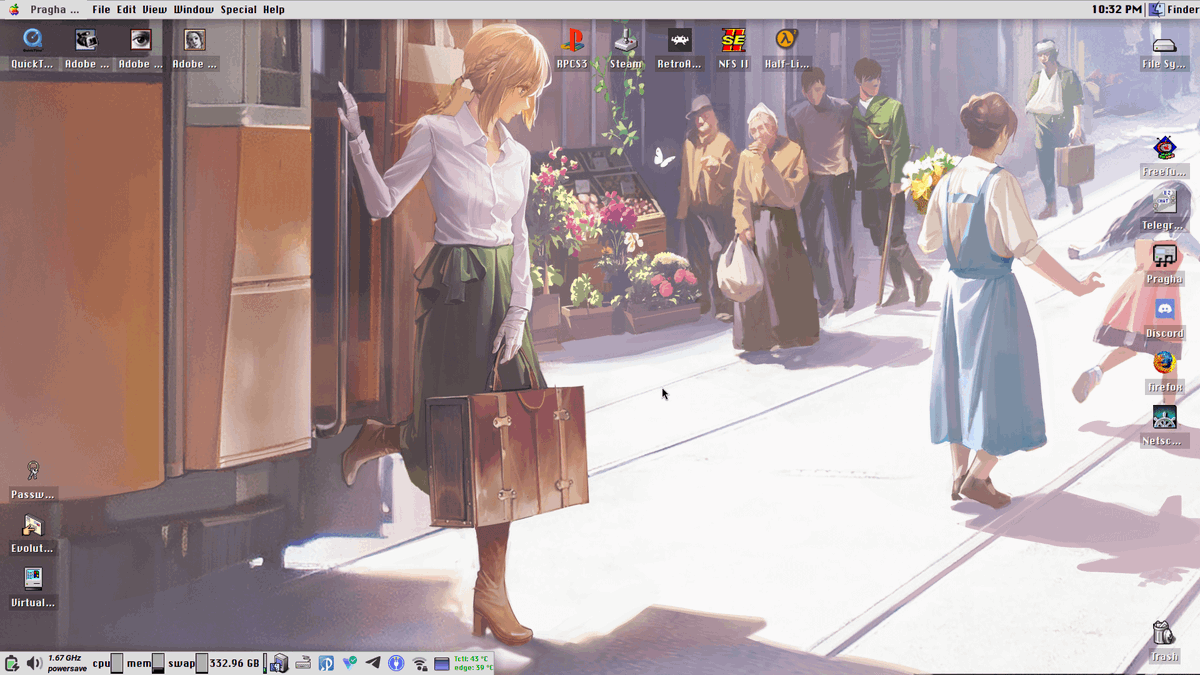Viewport: 1200px width, 675px height.
Task: Open the Window menu
Action: tap(193, 9)
